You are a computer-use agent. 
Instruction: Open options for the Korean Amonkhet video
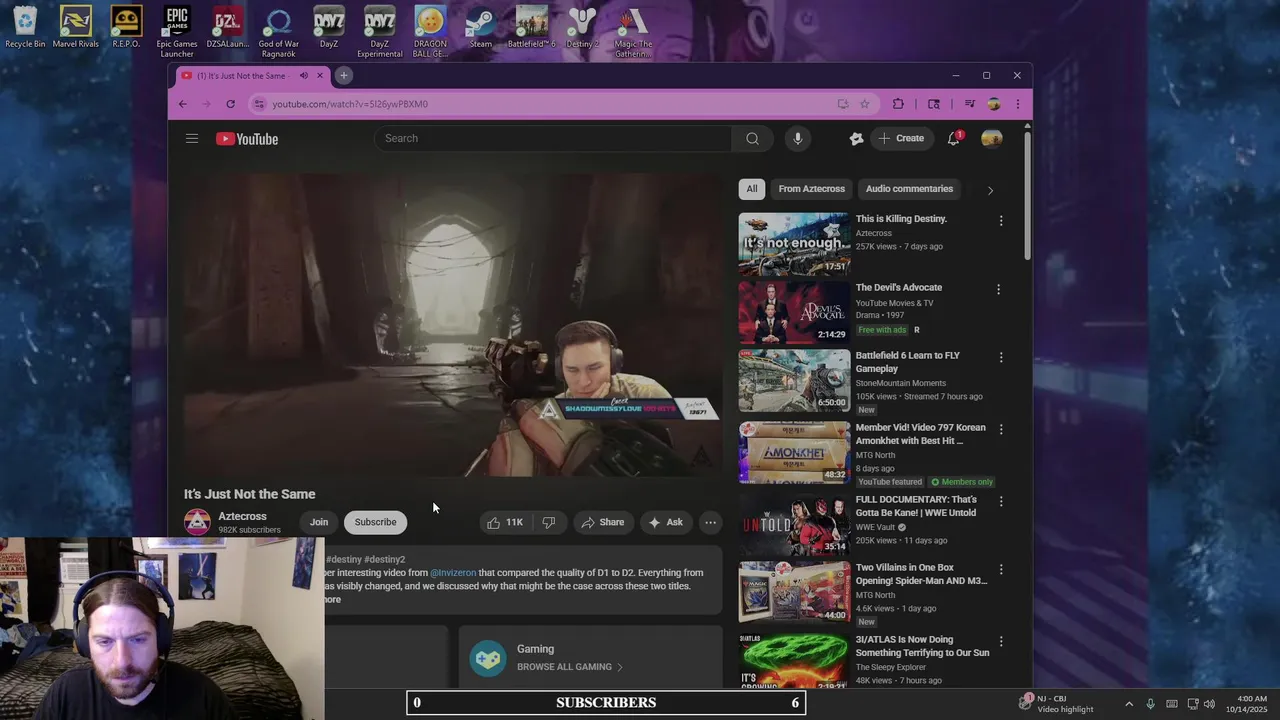[x=1000, y=430]
